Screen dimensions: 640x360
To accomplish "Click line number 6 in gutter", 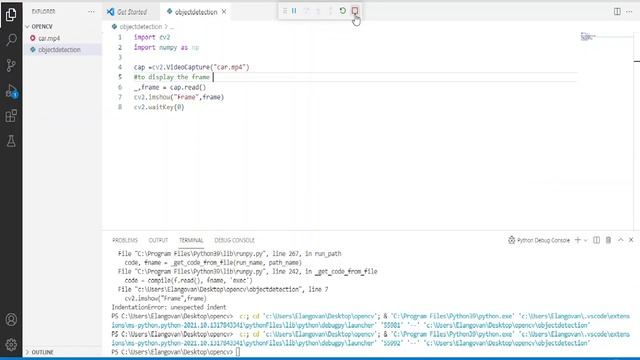I will coord(120,87).
